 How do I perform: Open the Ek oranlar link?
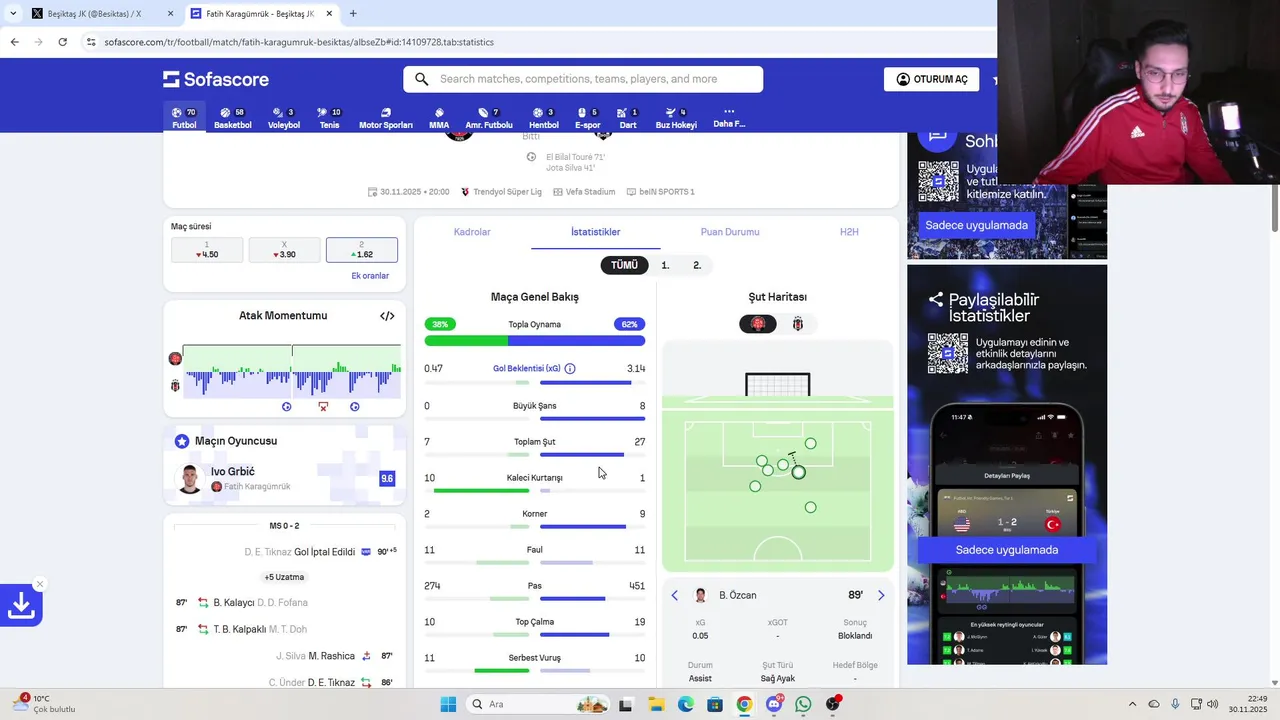[x=370, y=276]
